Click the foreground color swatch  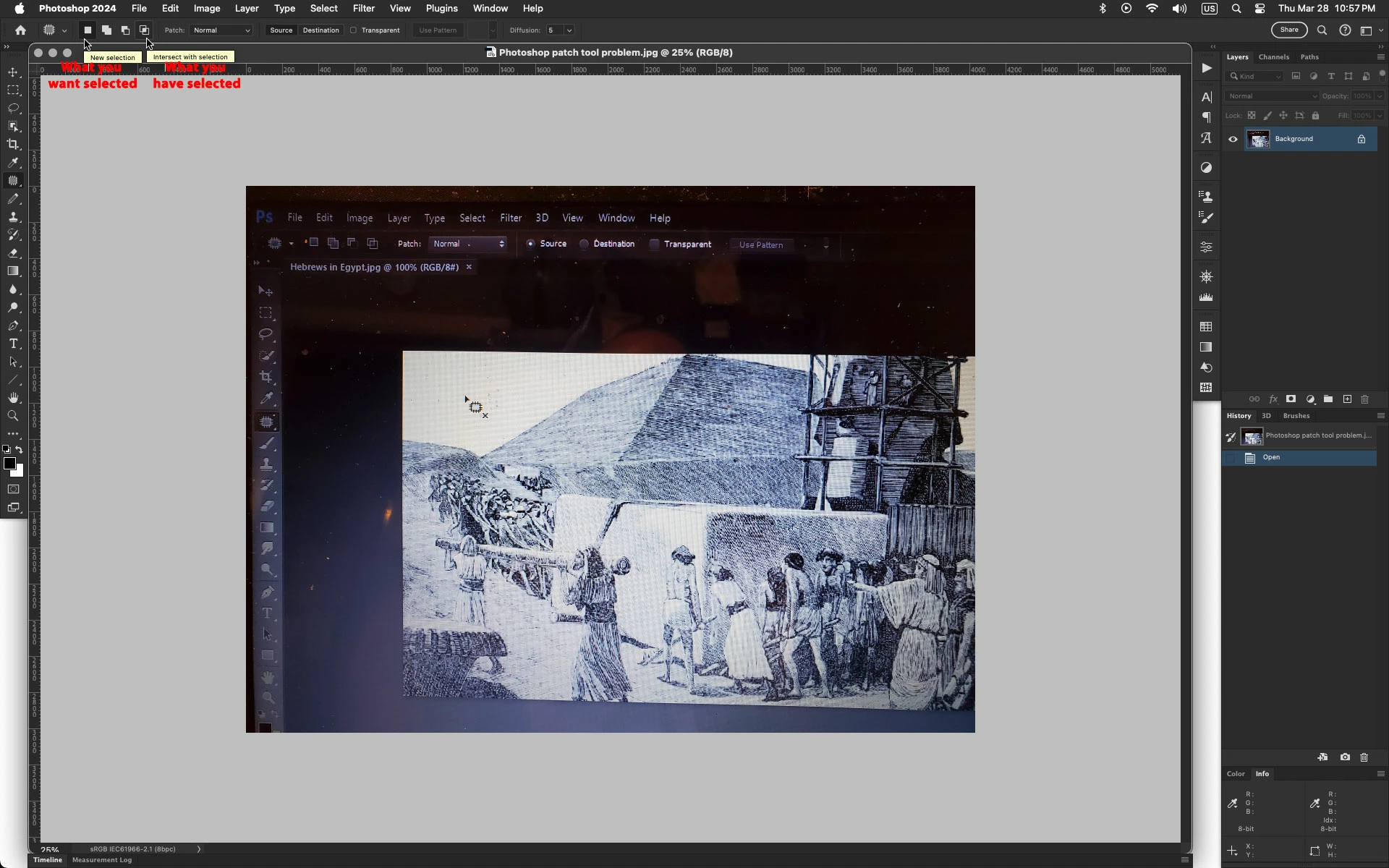(x=9, y=464)
